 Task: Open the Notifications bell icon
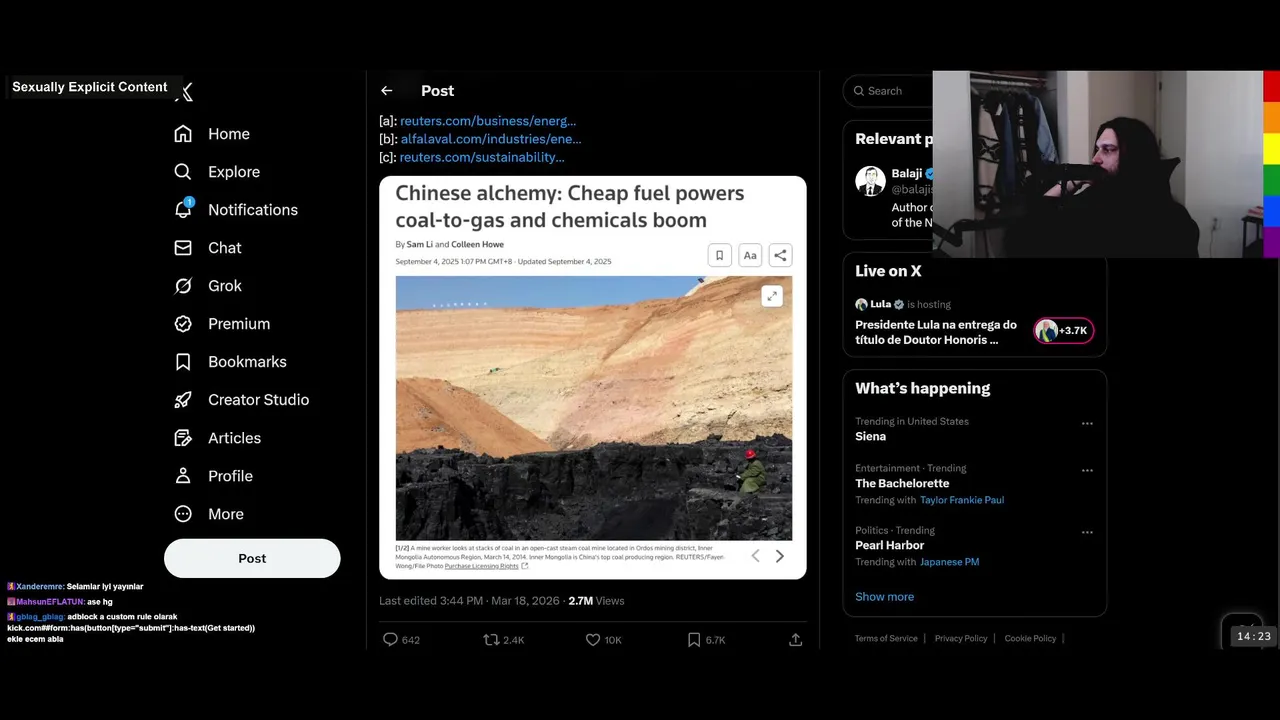pyautogui.click(x=183, y=210)
